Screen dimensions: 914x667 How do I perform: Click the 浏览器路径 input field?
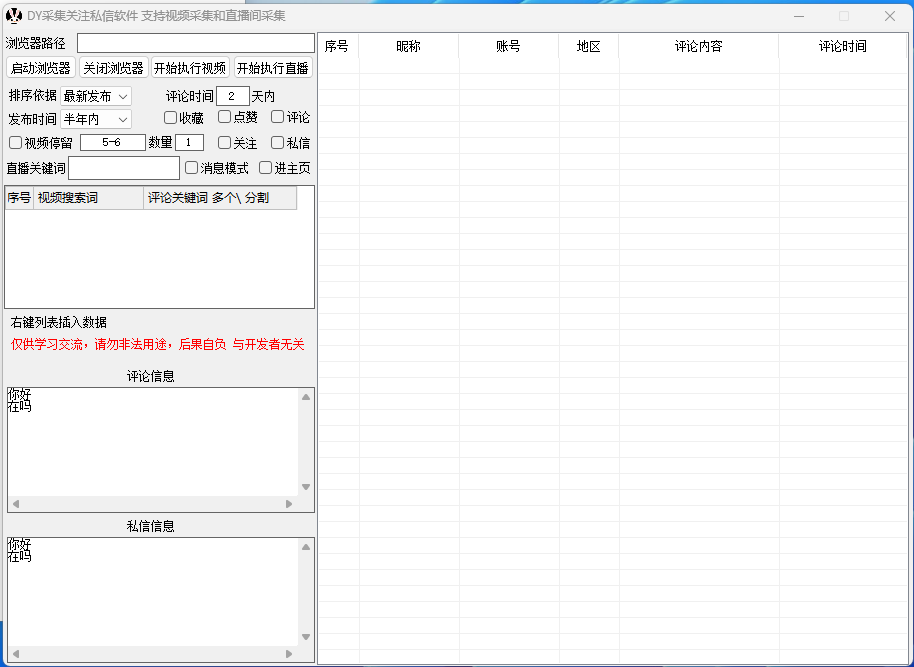click(x=195, y=43)
